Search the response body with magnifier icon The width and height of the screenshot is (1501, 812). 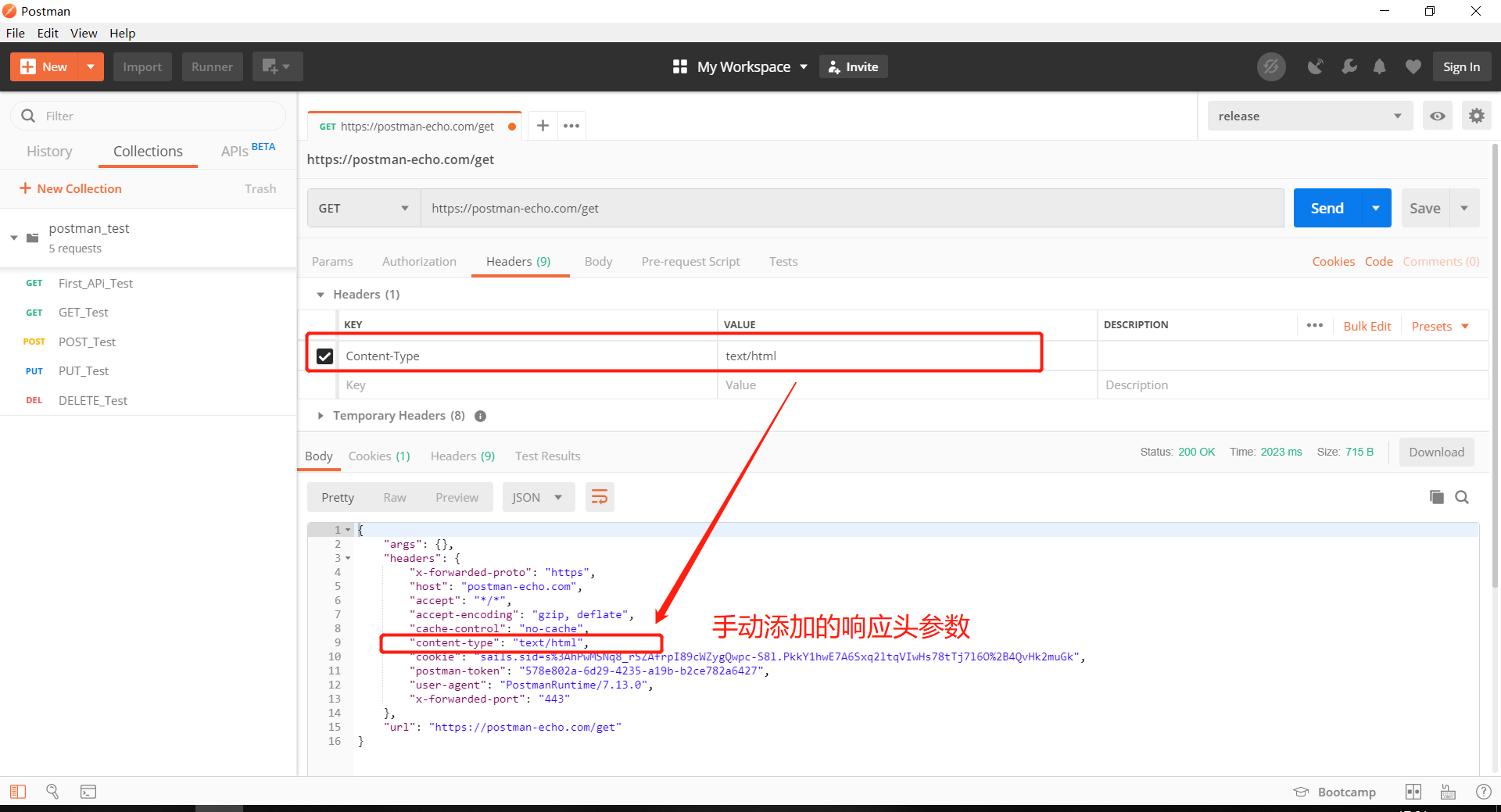[1462, 497]
